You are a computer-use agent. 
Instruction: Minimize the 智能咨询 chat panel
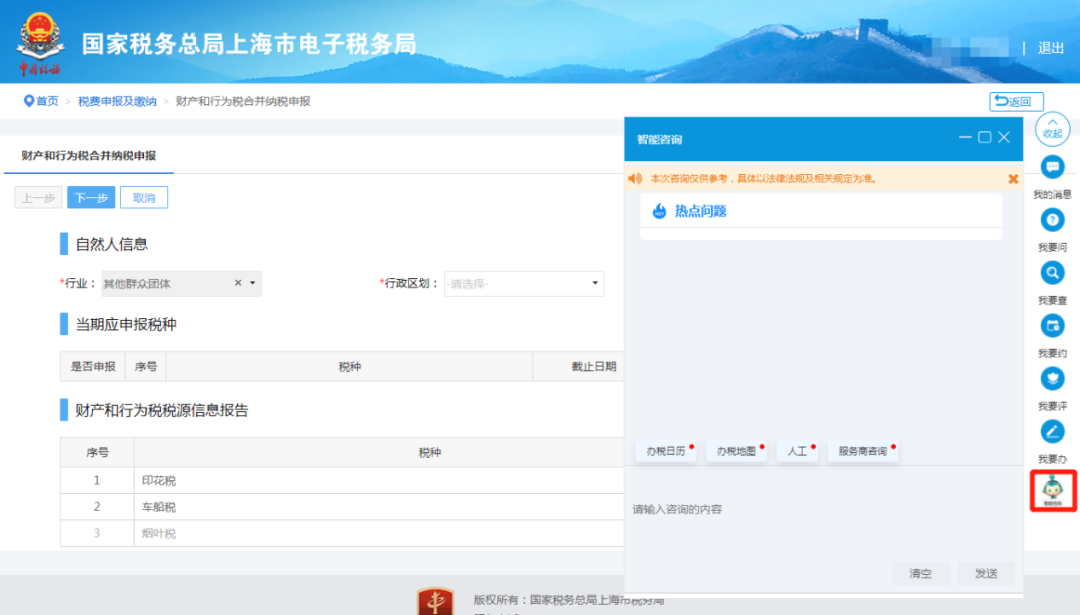pos(965,137)
